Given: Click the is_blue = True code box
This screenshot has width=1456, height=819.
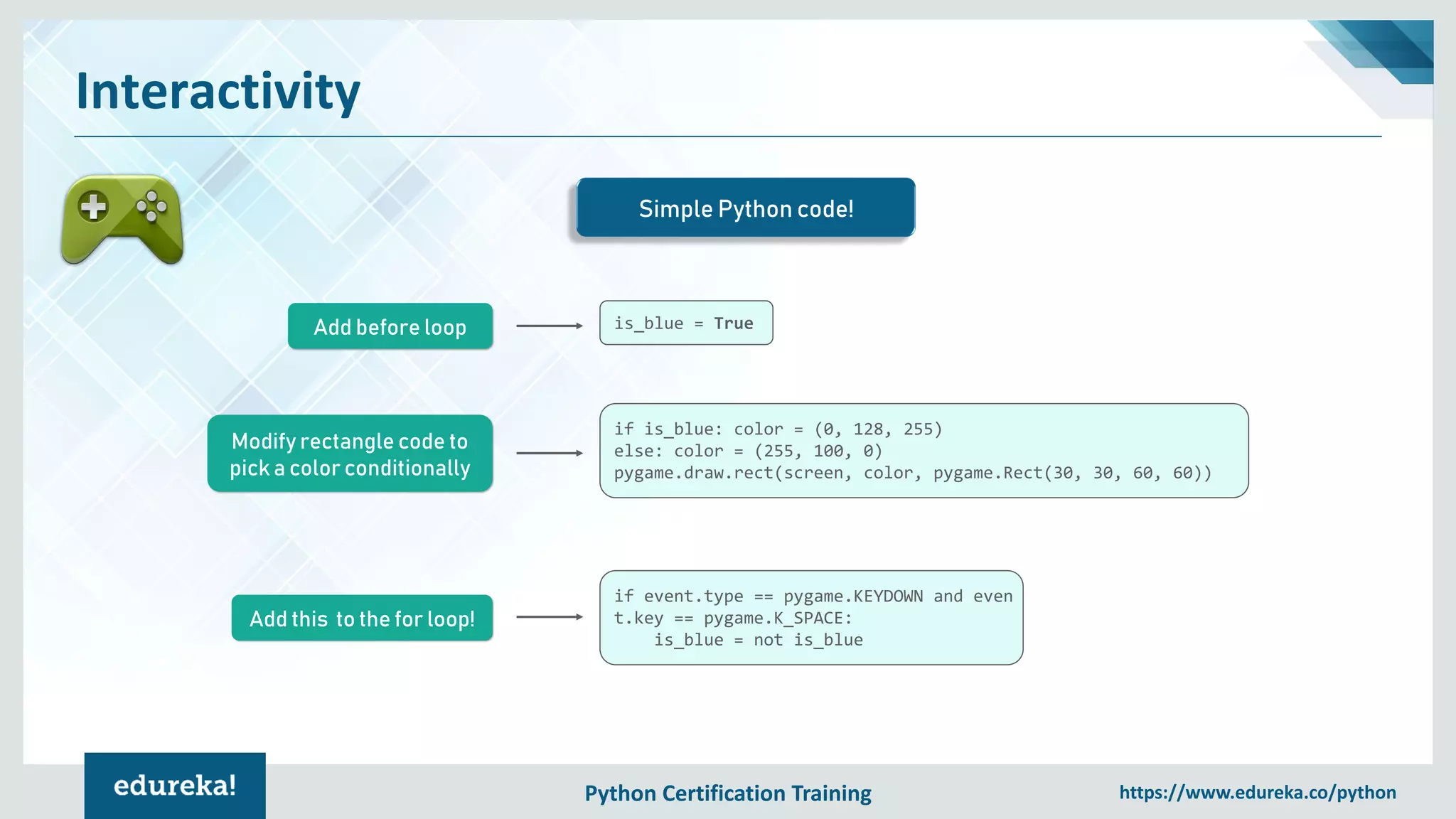Looking at the screenshot, I should (x=685, y=323).
